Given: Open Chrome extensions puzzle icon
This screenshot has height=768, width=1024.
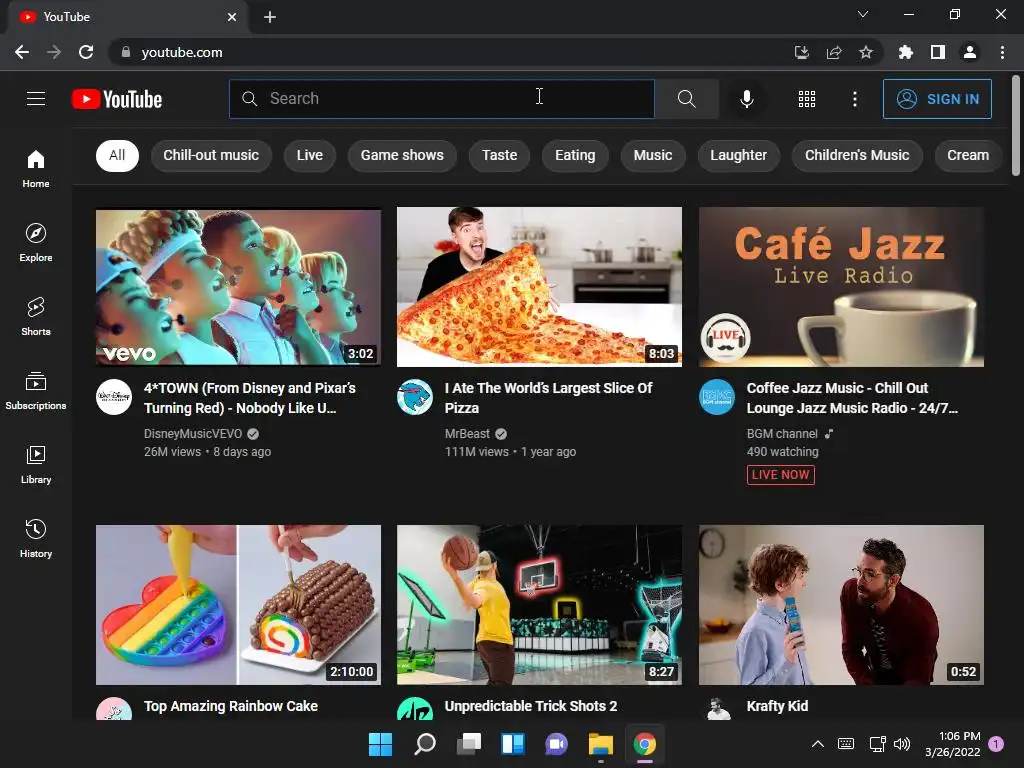Looking at the screenshot, I should [905, 52].
